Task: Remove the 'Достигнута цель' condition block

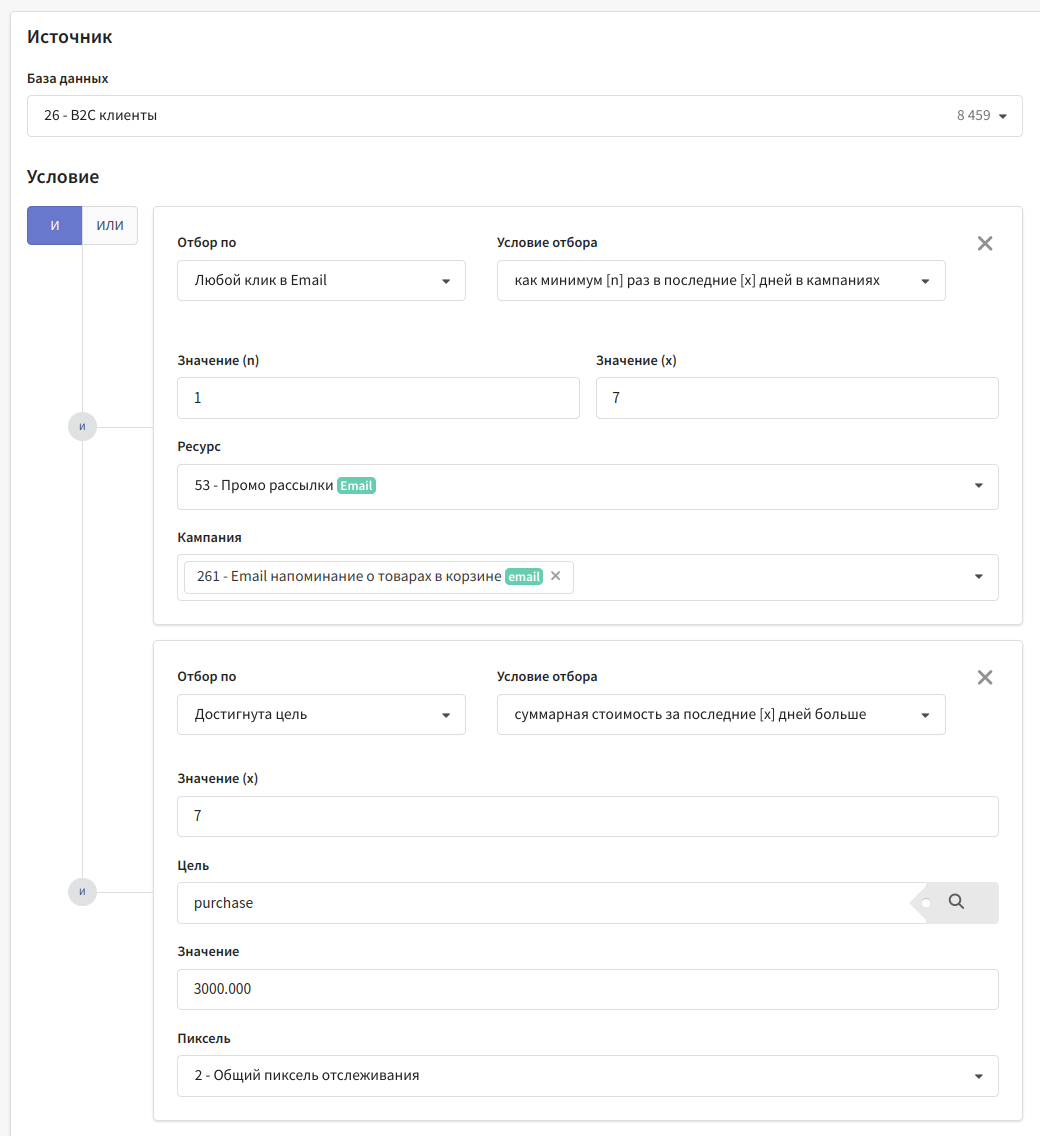Action: pyautogui.click(x=985, y=677)
